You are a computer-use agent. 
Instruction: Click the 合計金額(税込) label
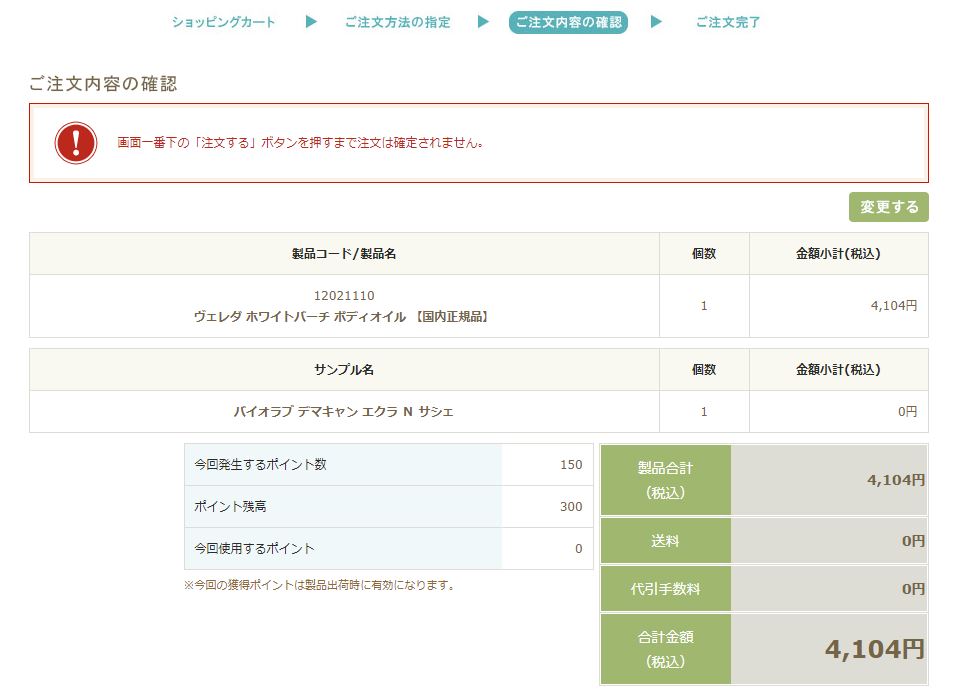point(665,649)
